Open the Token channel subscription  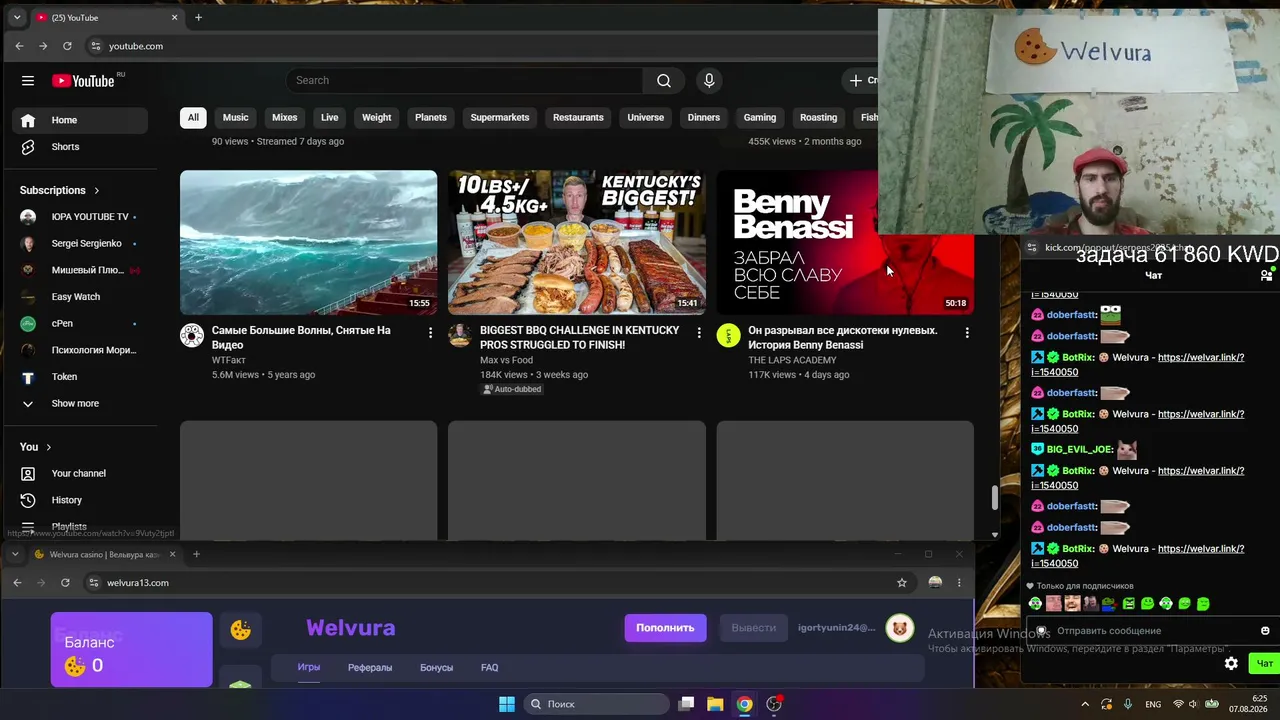pos(80,377)
